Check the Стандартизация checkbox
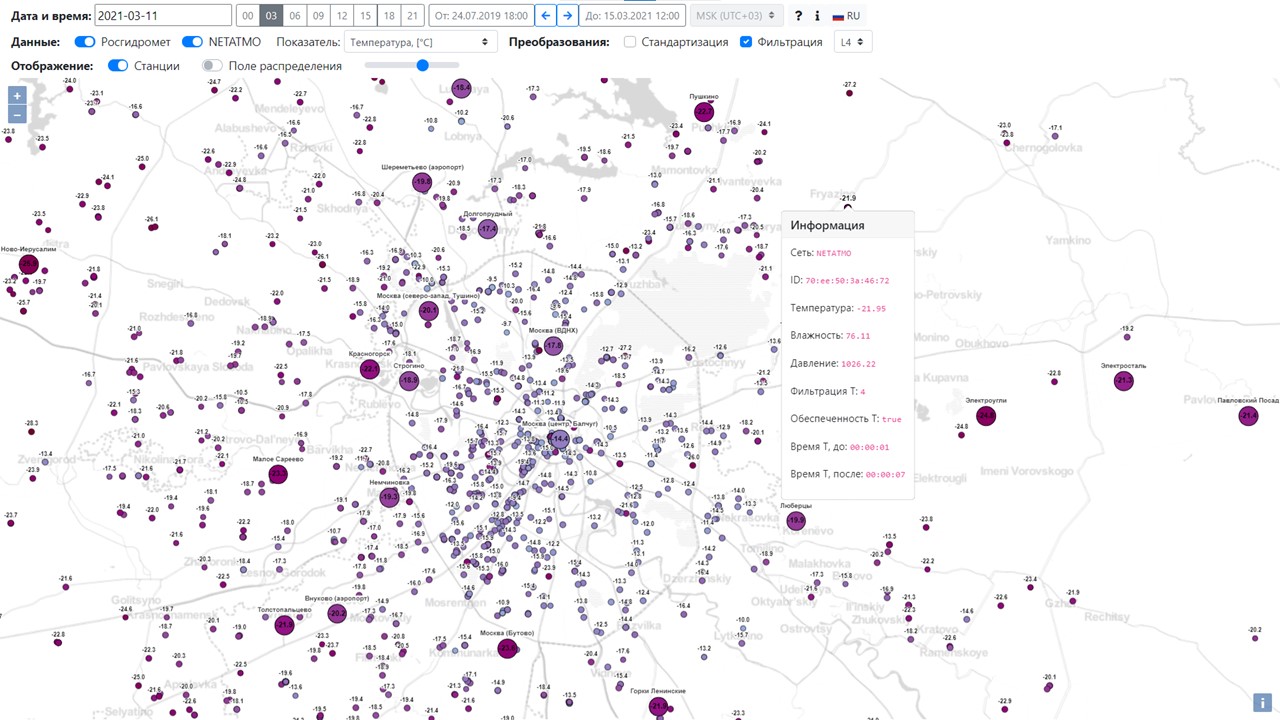This screenshot has height=720, width=1280. coord(630,42)
